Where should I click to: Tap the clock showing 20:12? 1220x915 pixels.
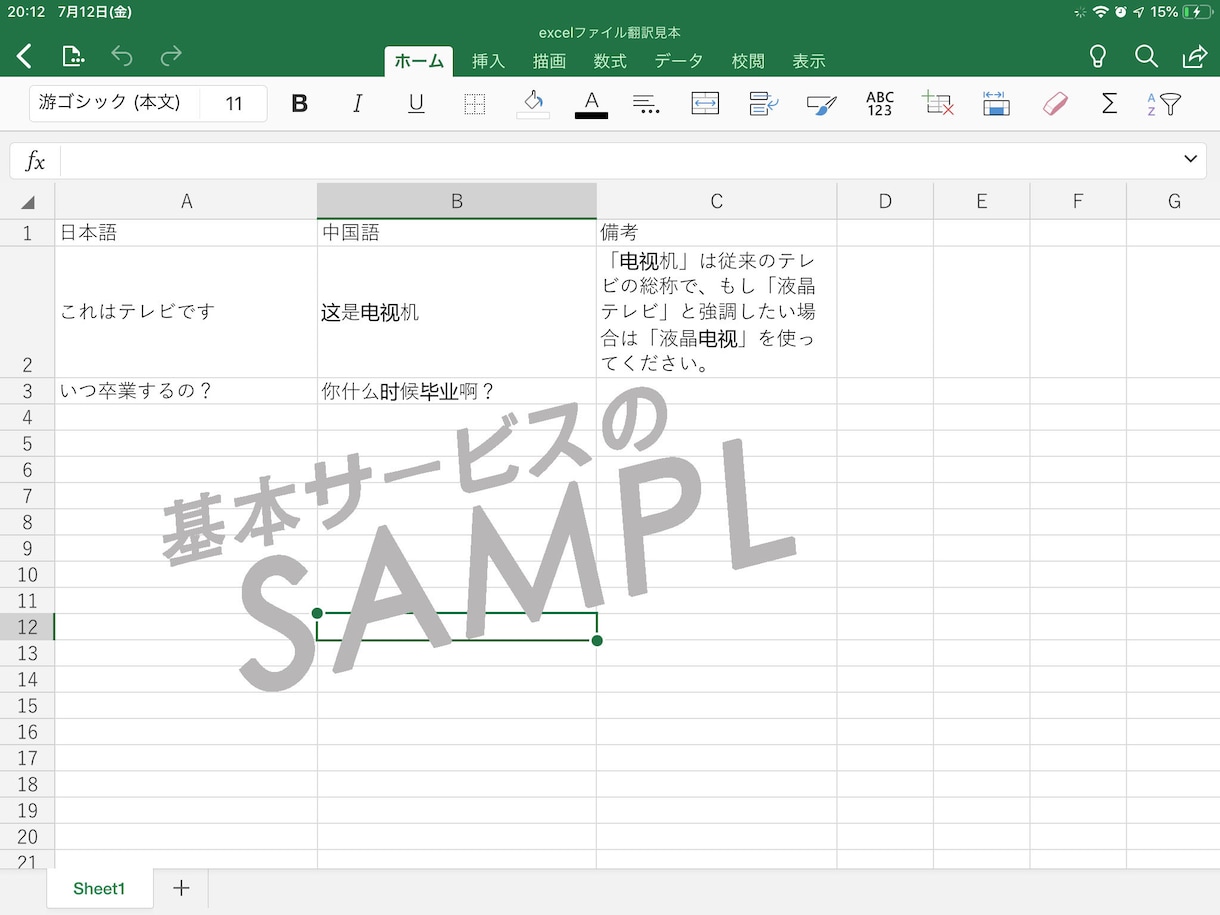(x=27, y=12)
